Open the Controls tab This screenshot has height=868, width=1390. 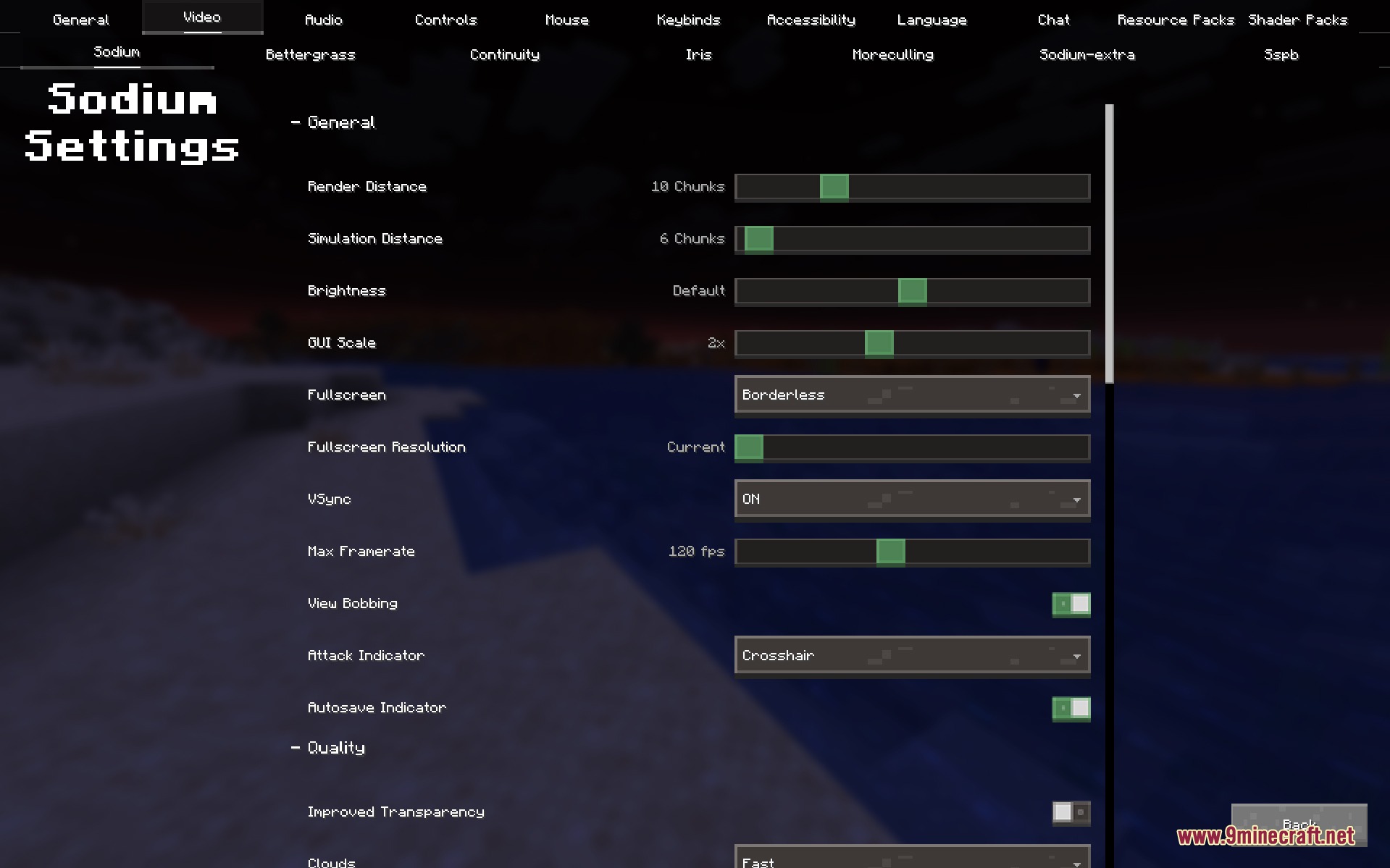point(445,20)
